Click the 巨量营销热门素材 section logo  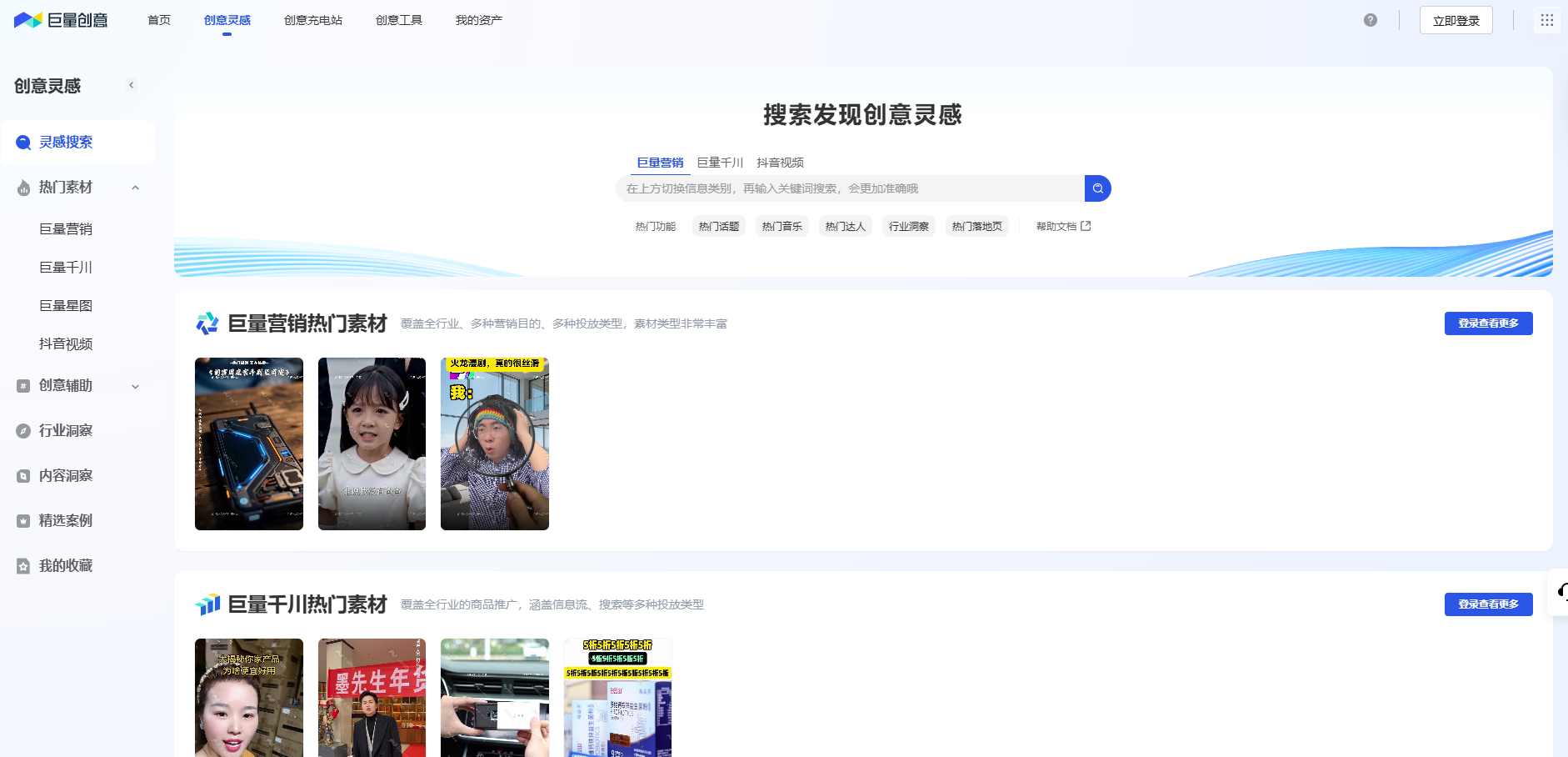207,323
